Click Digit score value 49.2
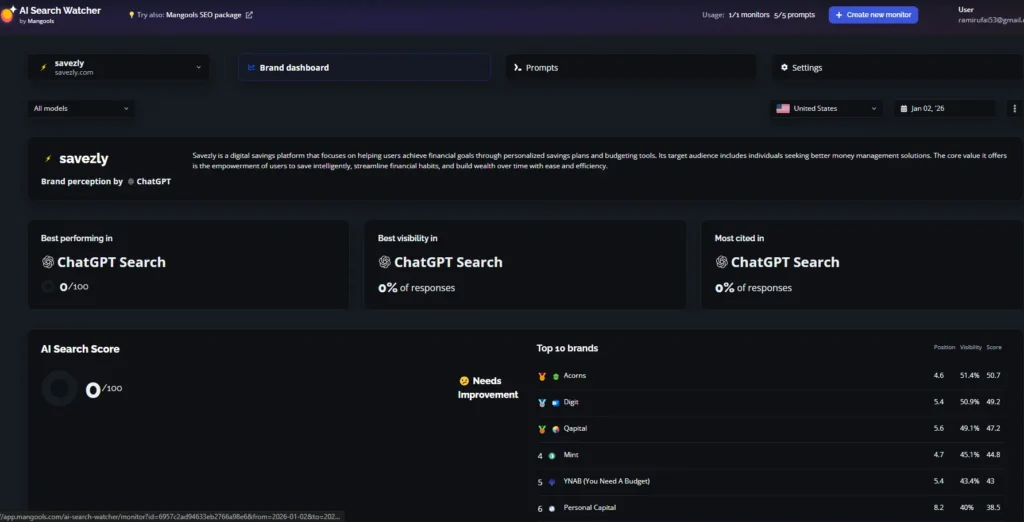The width and height of the screenshot is (1024, 522). [x=993, y=402]
